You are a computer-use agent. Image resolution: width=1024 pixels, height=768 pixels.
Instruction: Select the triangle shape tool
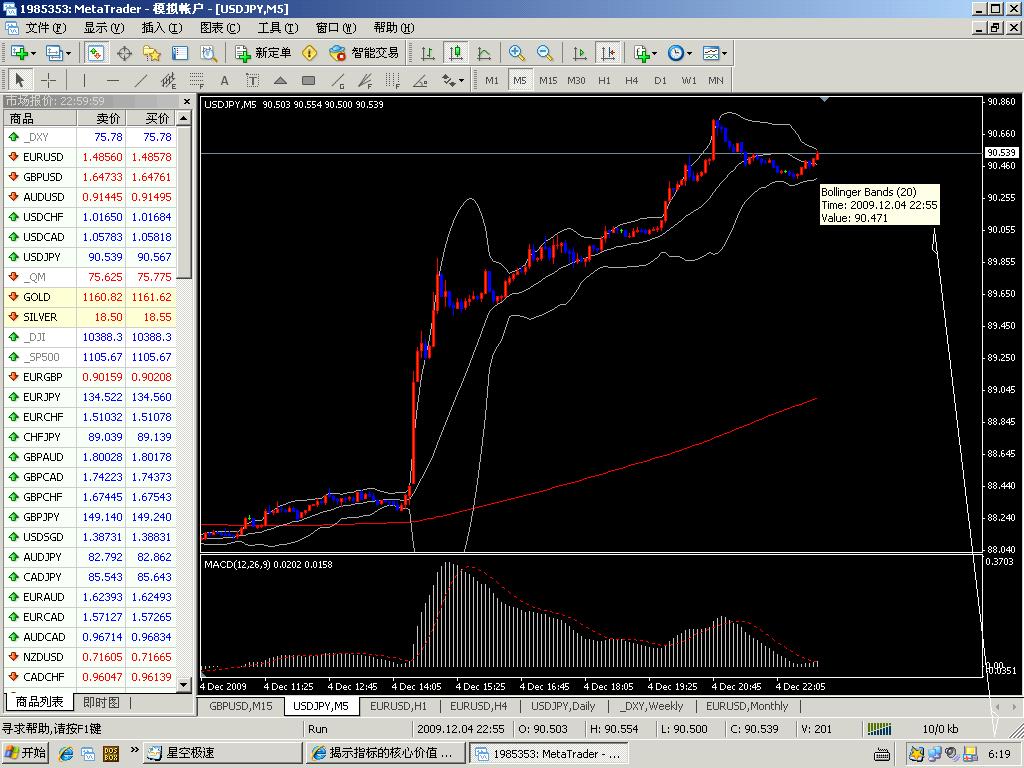point(280,80)
